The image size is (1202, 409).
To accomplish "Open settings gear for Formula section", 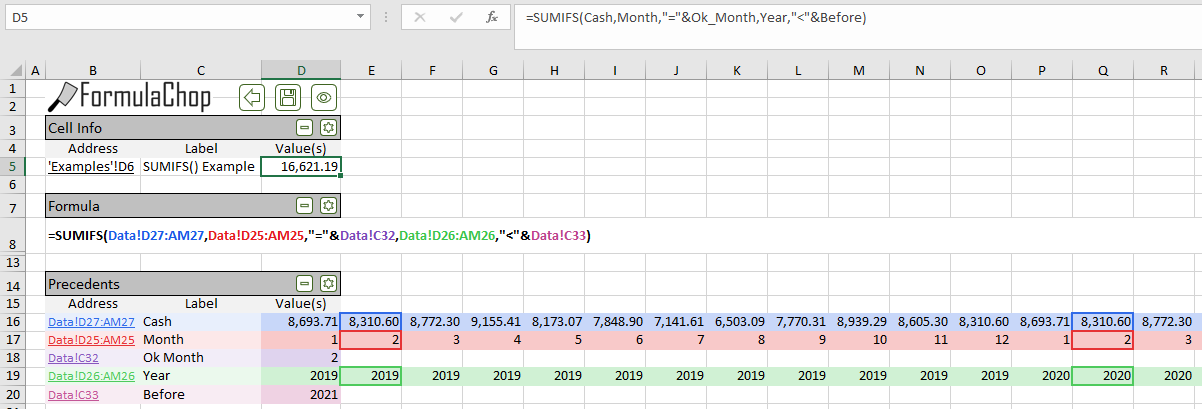I will coord(327,206).
